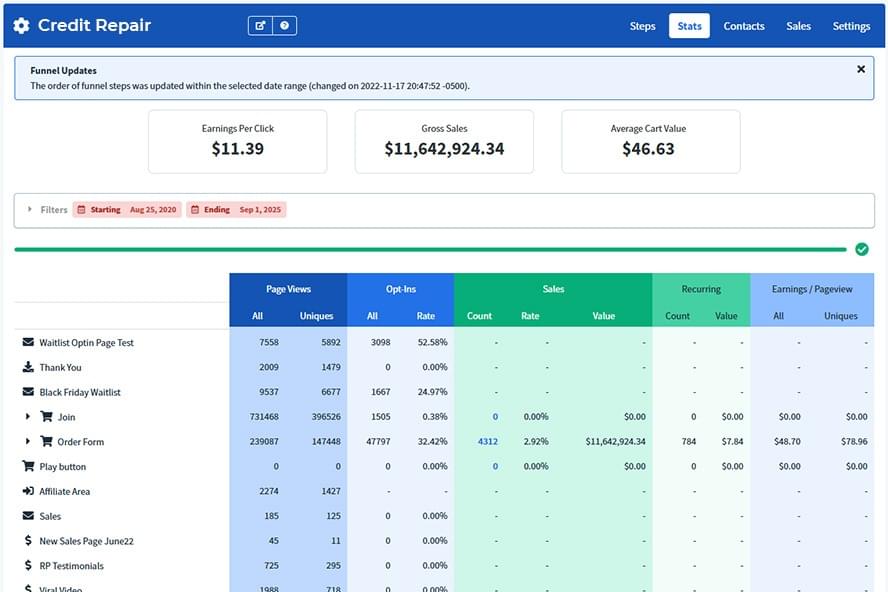
Task: Go to the Sales tab
Action: 798,26
